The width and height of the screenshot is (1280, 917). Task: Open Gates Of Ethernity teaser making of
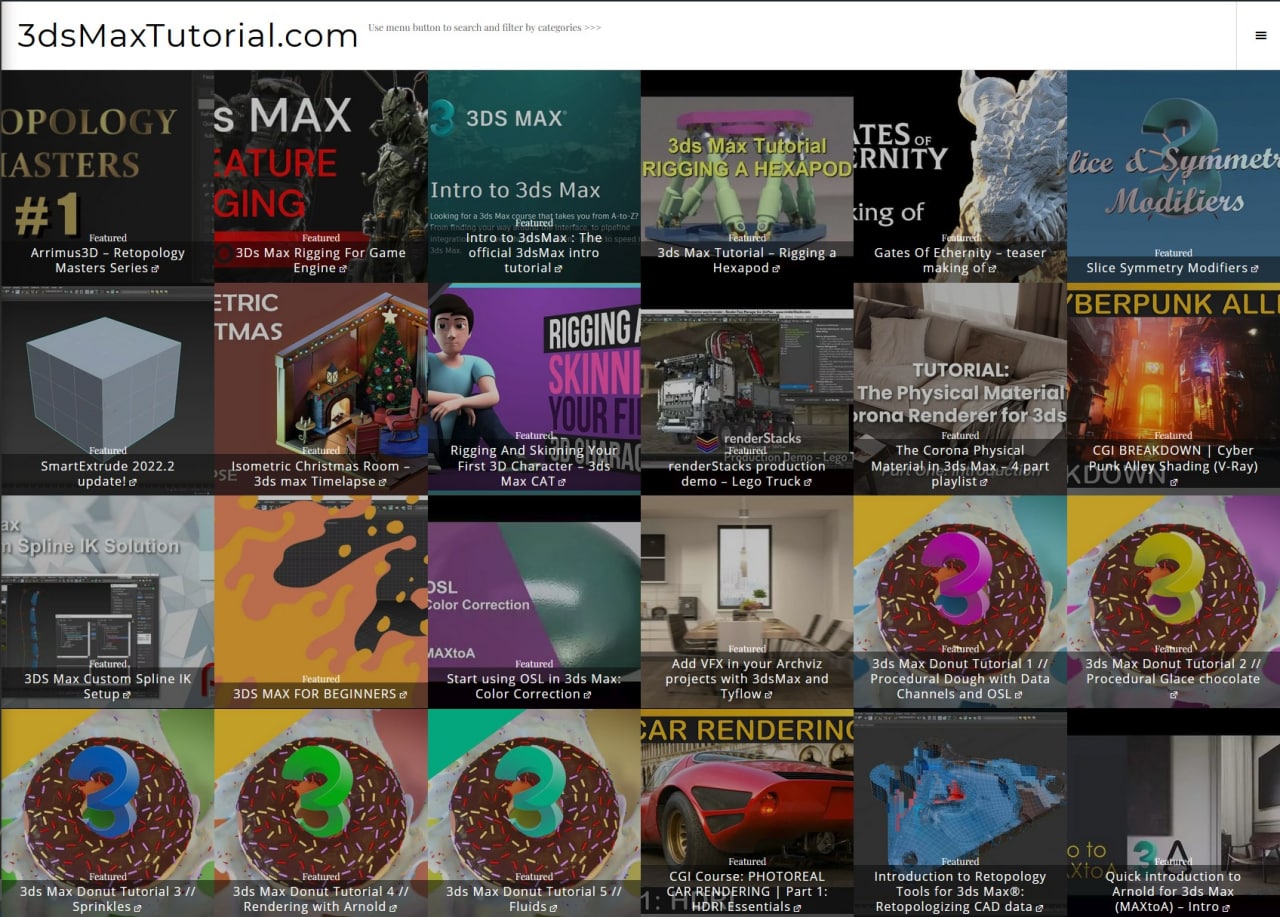[x=960, y=260]
